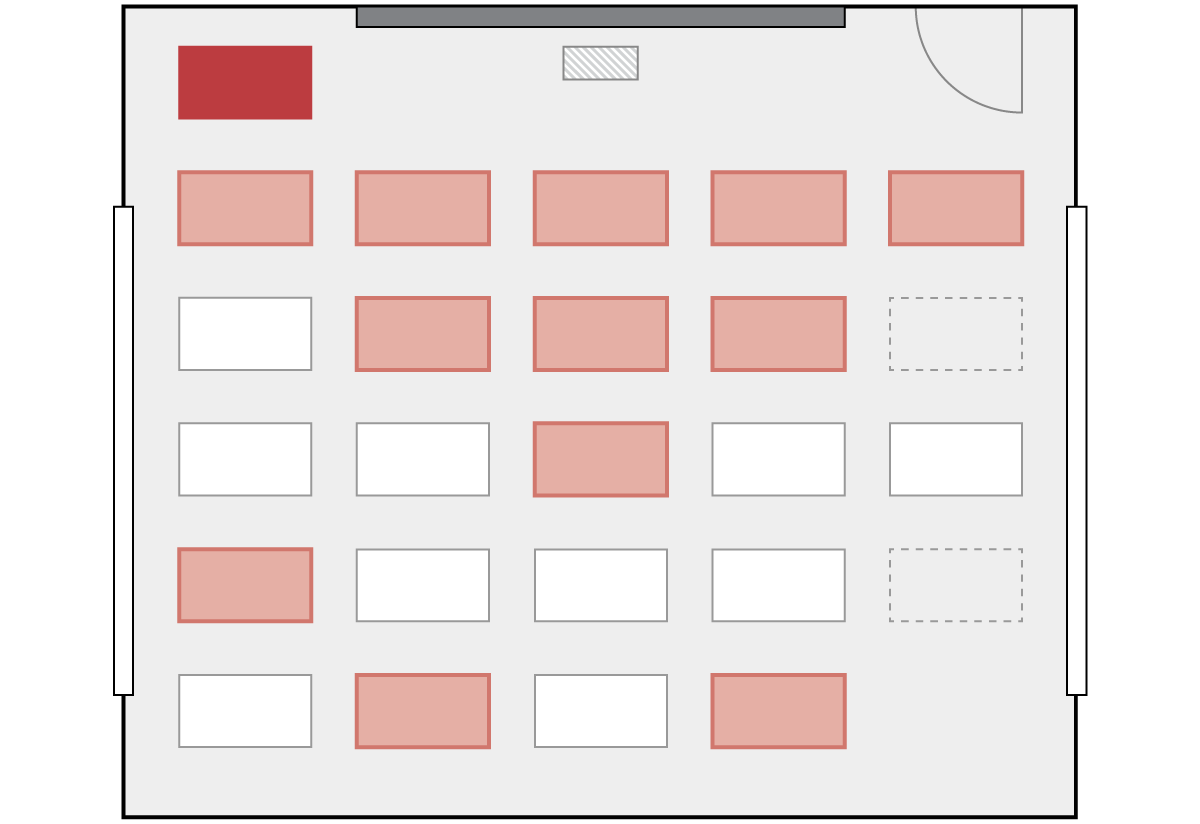Click the hatched rectangle near the board
The image size is (1200, 824).
(600, 63)
